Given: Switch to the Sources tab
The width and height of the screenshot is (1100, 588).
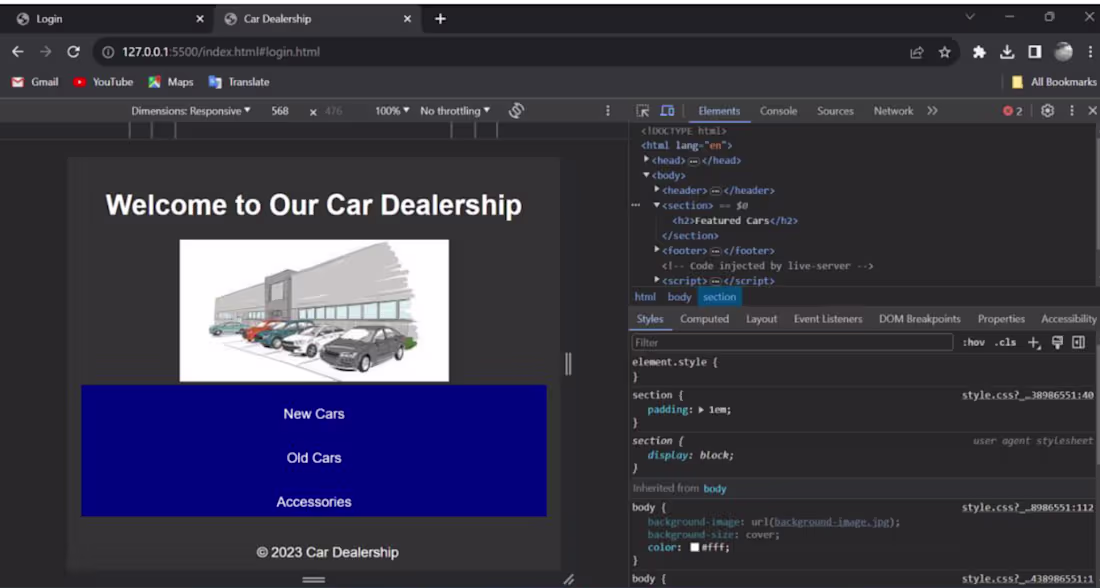Looking at the screenshot, I should pyautogui.click(x=835, y=111).
